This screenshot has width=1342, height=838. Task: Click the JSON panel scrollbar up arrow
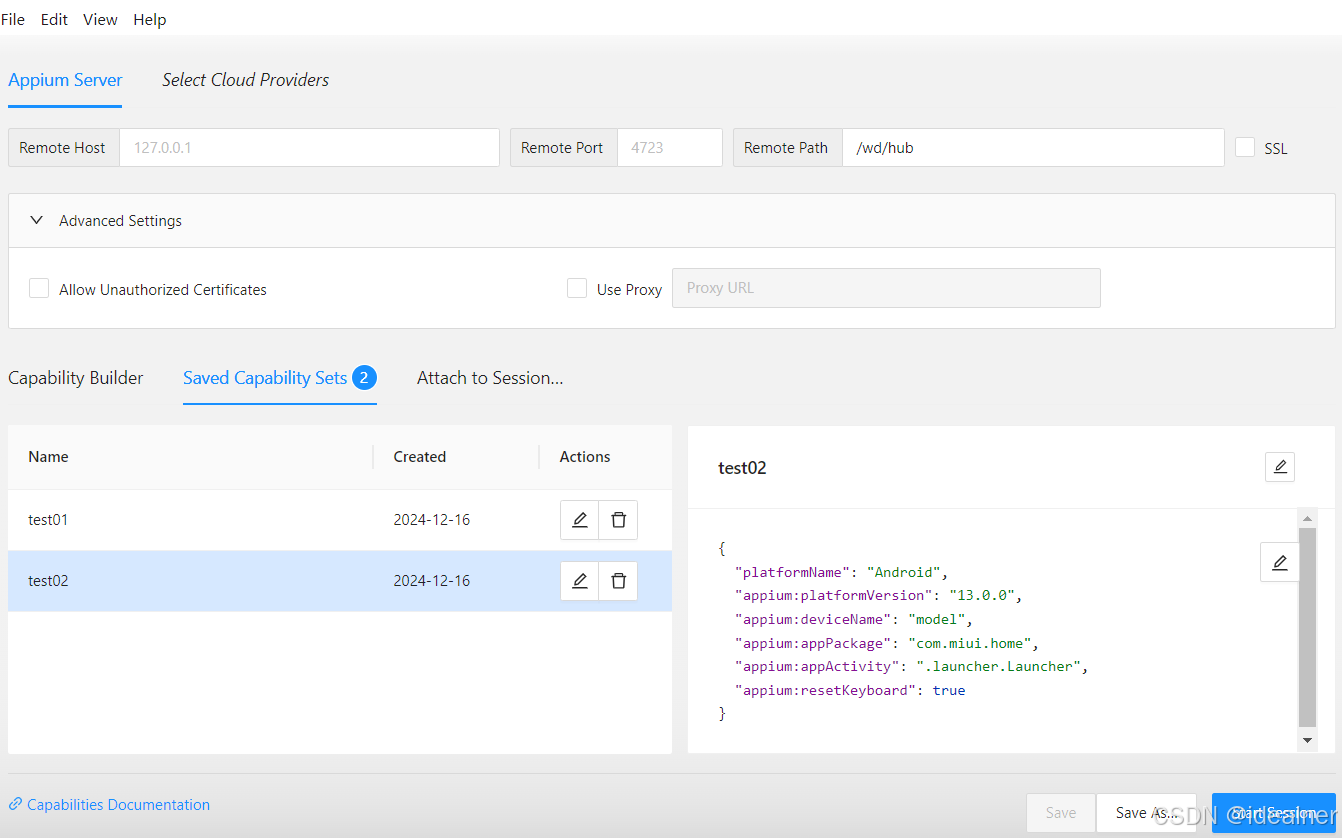[x=1307, y=518]
